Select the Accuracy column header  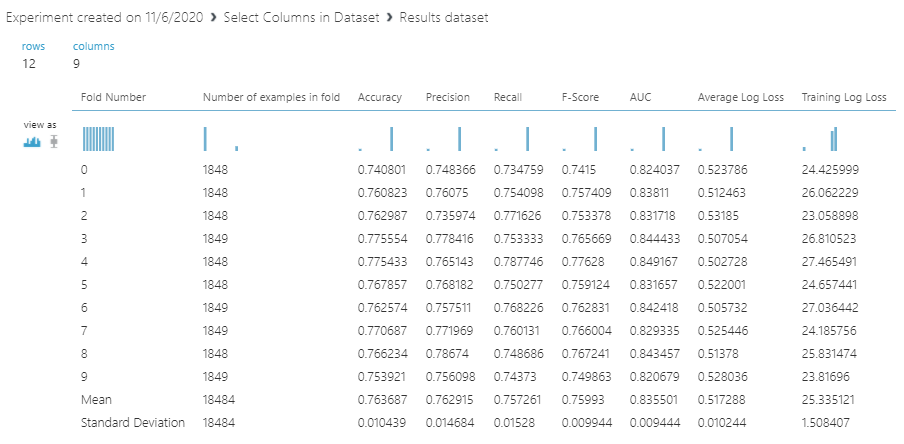[x=380, y=97]
